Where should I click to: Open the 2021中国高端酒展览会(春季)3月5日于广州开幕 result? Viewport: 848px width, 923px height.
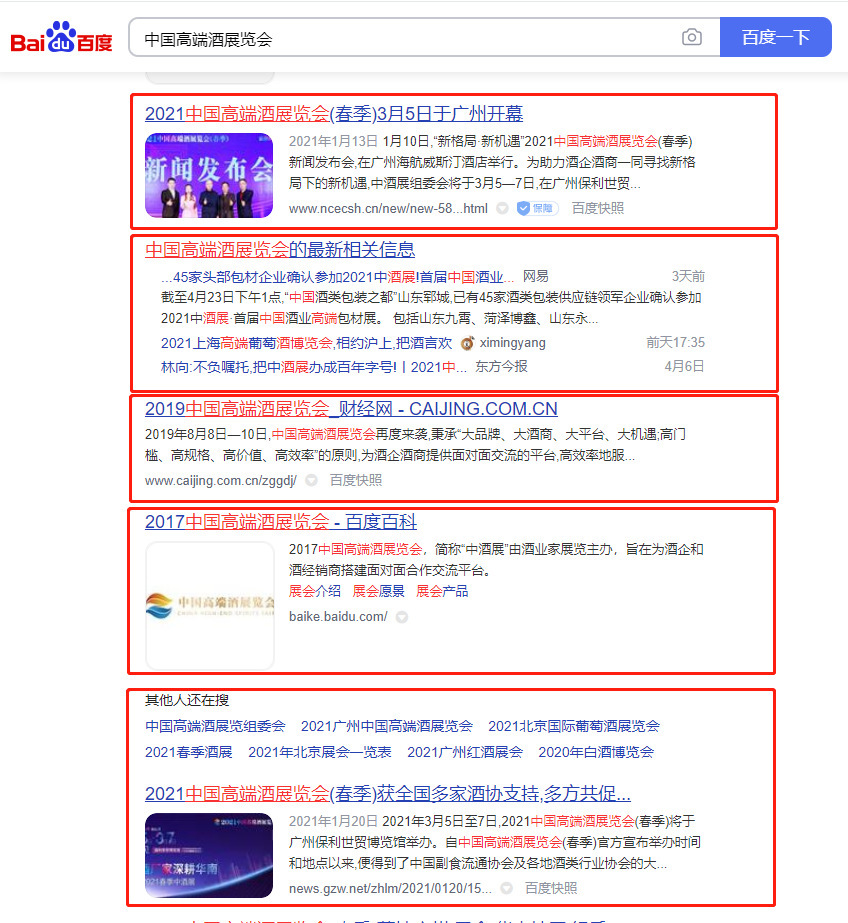click(x=334, y=114)
